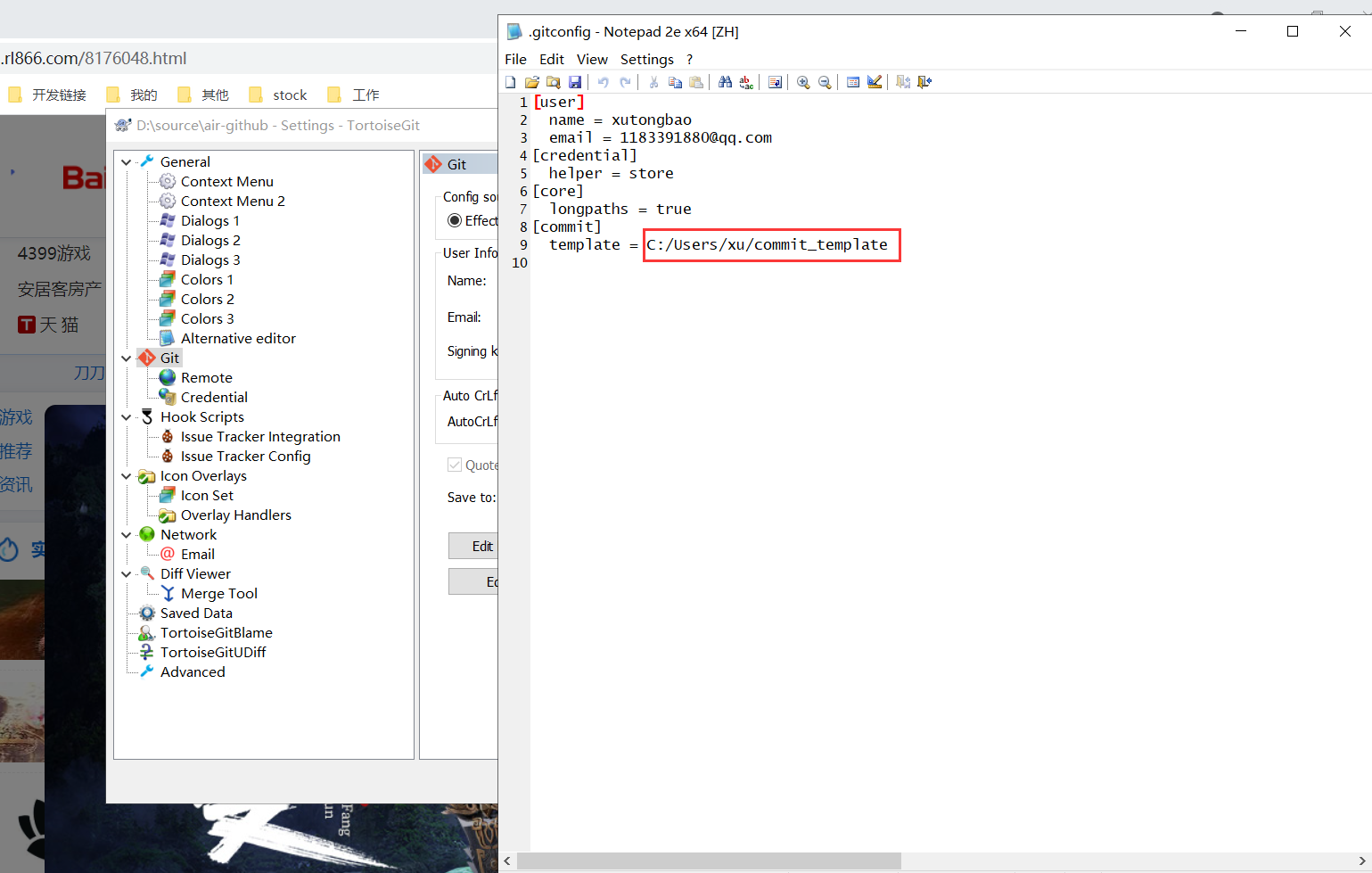Open Dialogs 1 settings page
This screenshot has height=873, width=1372.
[x=209, y=221]
